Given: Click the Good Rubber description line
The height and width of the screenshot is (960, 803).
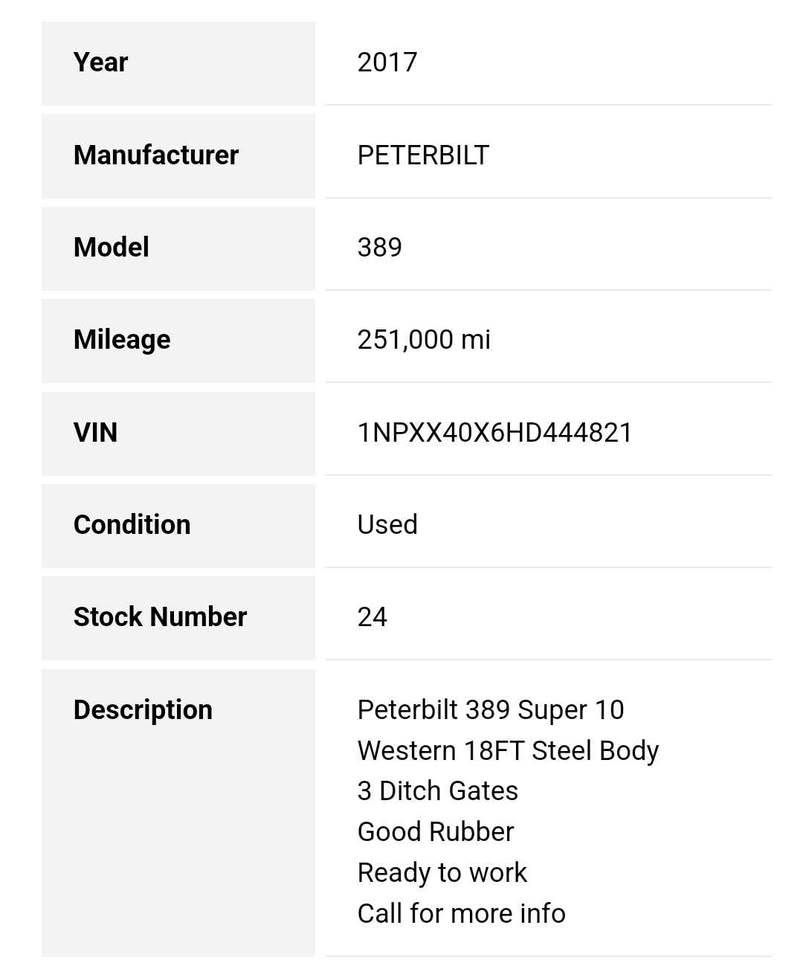Looking at the screenshot, I should tap(436, 832).
